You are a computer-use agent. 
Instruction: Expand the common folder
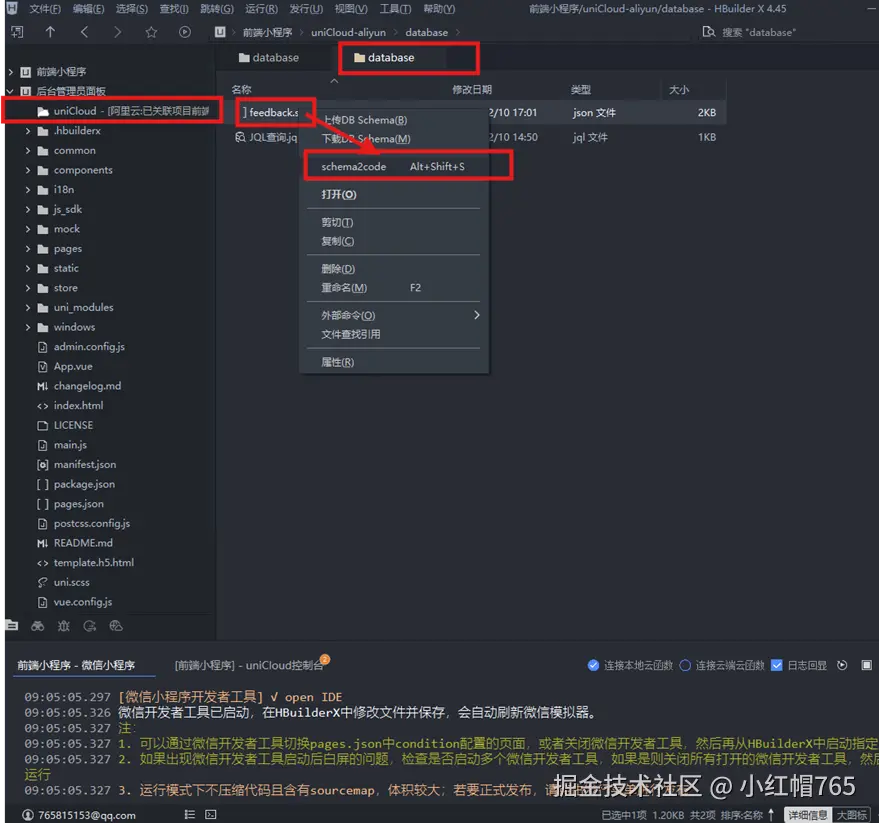point(27,150)
